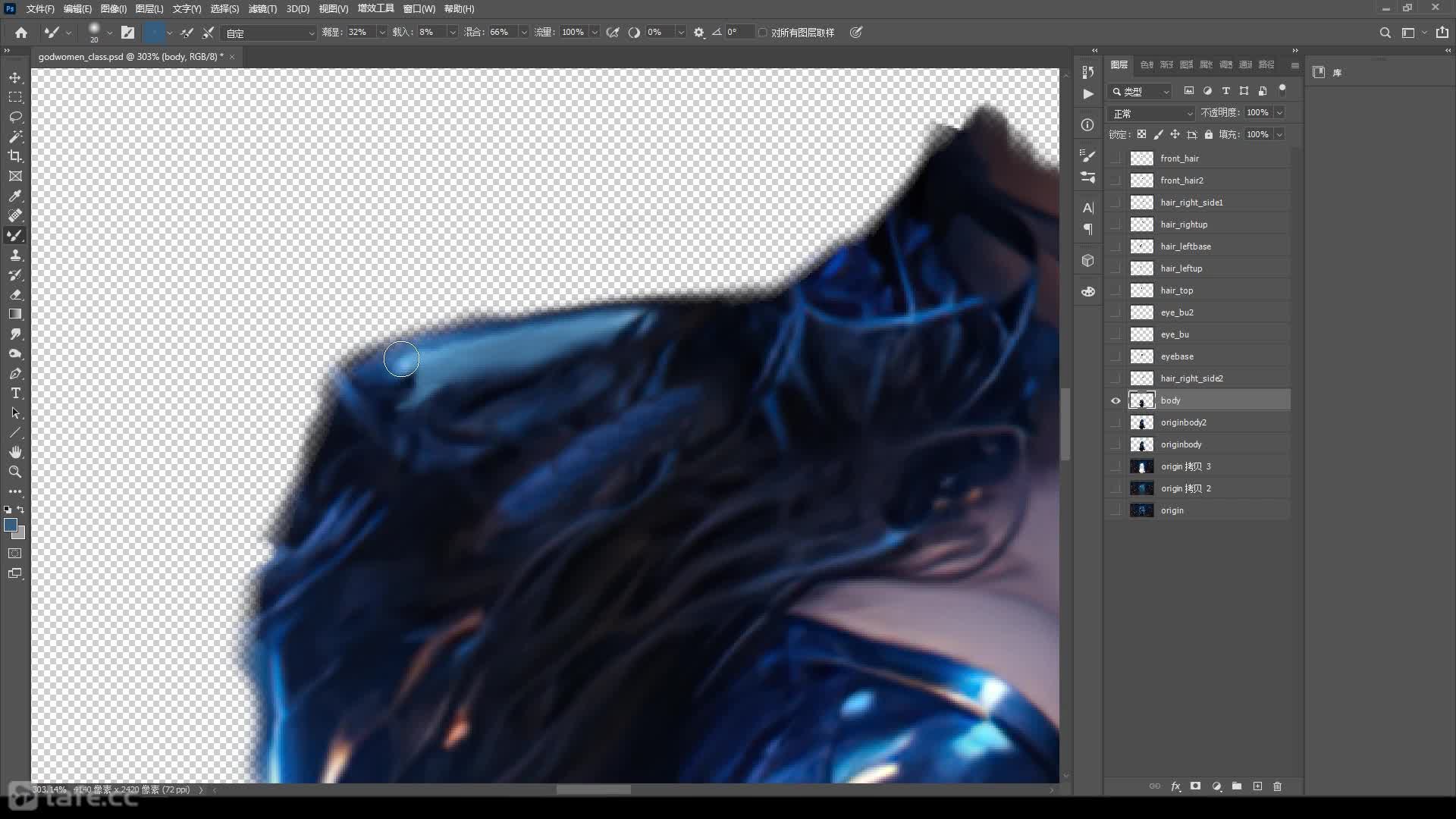Select the Magic Wand tool

tap(15, 137)
